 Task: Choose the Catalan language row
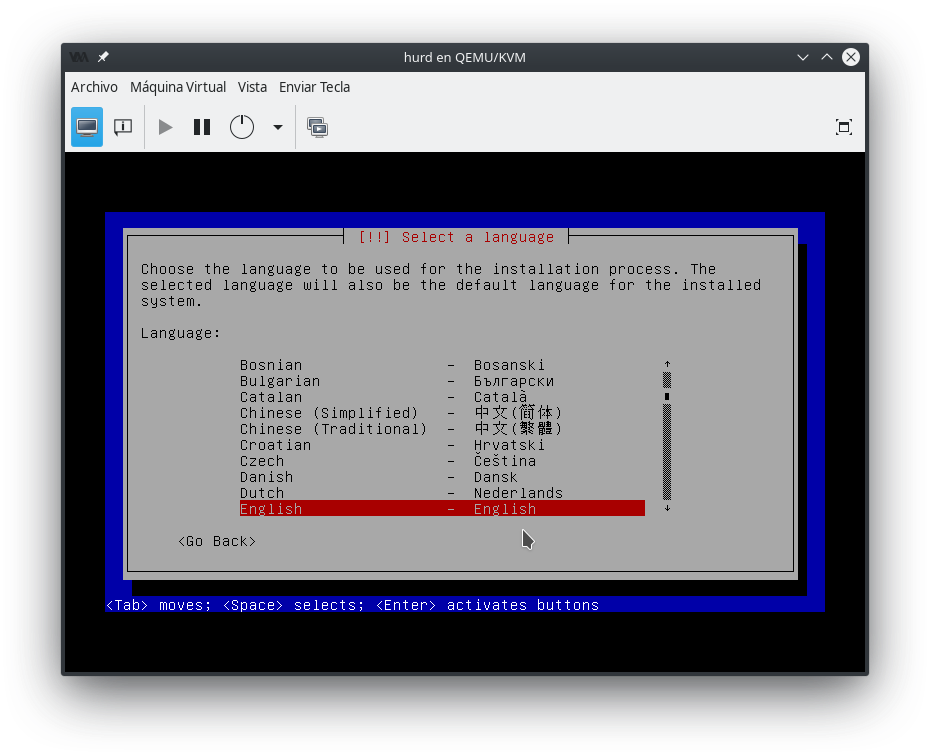[x=442, y=397]
